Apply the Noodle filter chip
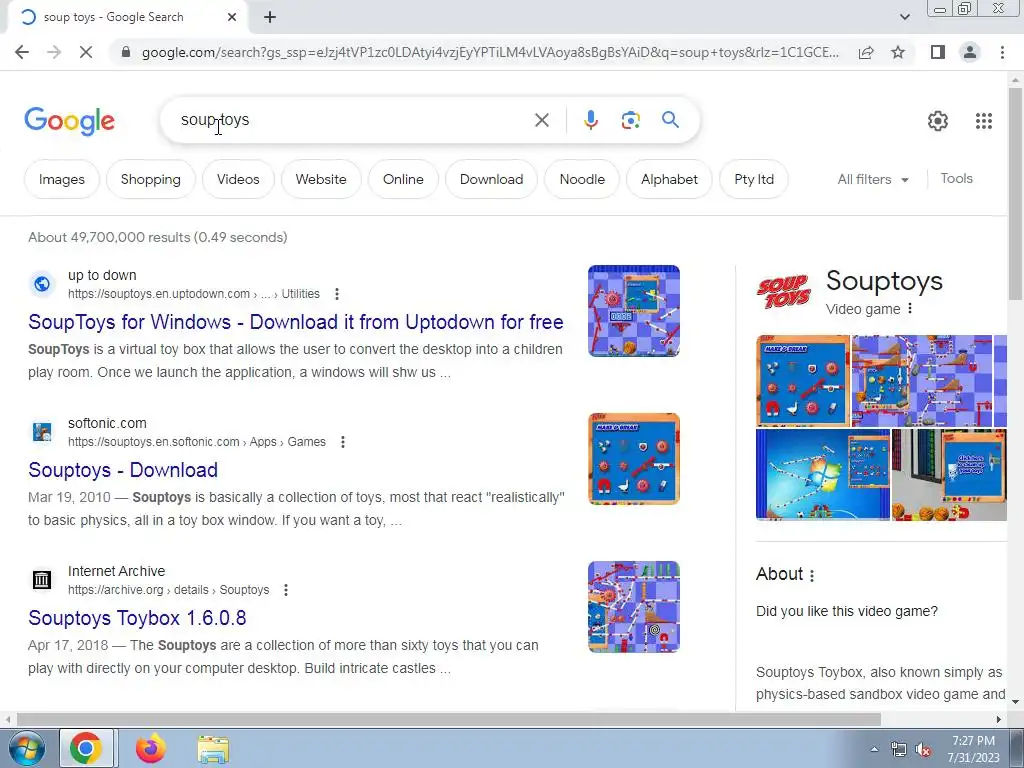 (x=582, y=180)
